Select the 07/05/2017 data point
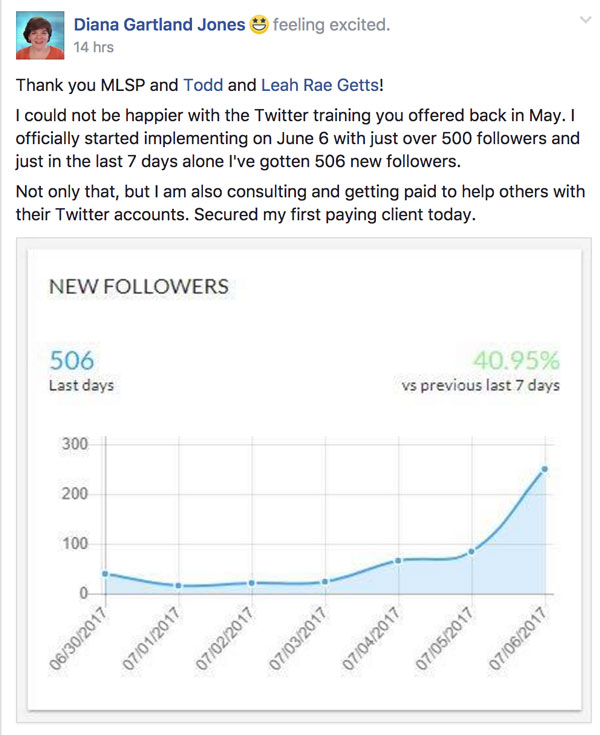Screen dimensions: 600x735 pos(472,552)
